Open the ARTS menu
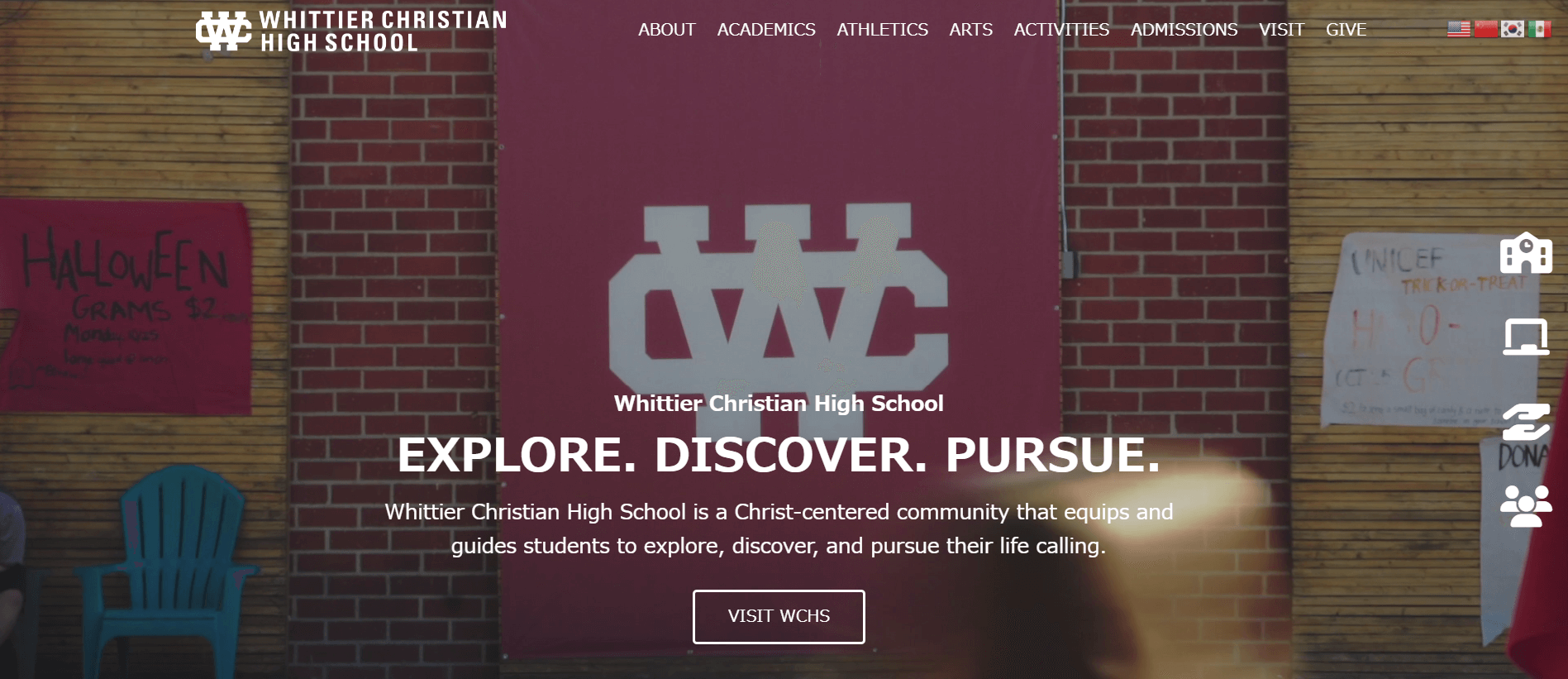 click(970, 30)
